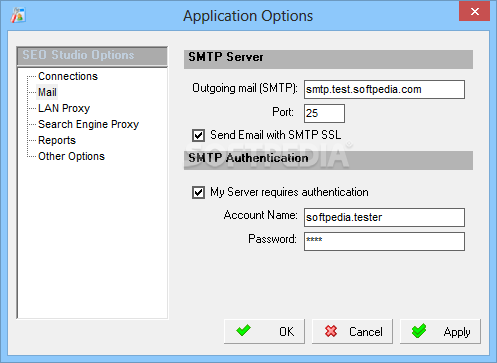Click the 'Password:' label

point(272,239)
